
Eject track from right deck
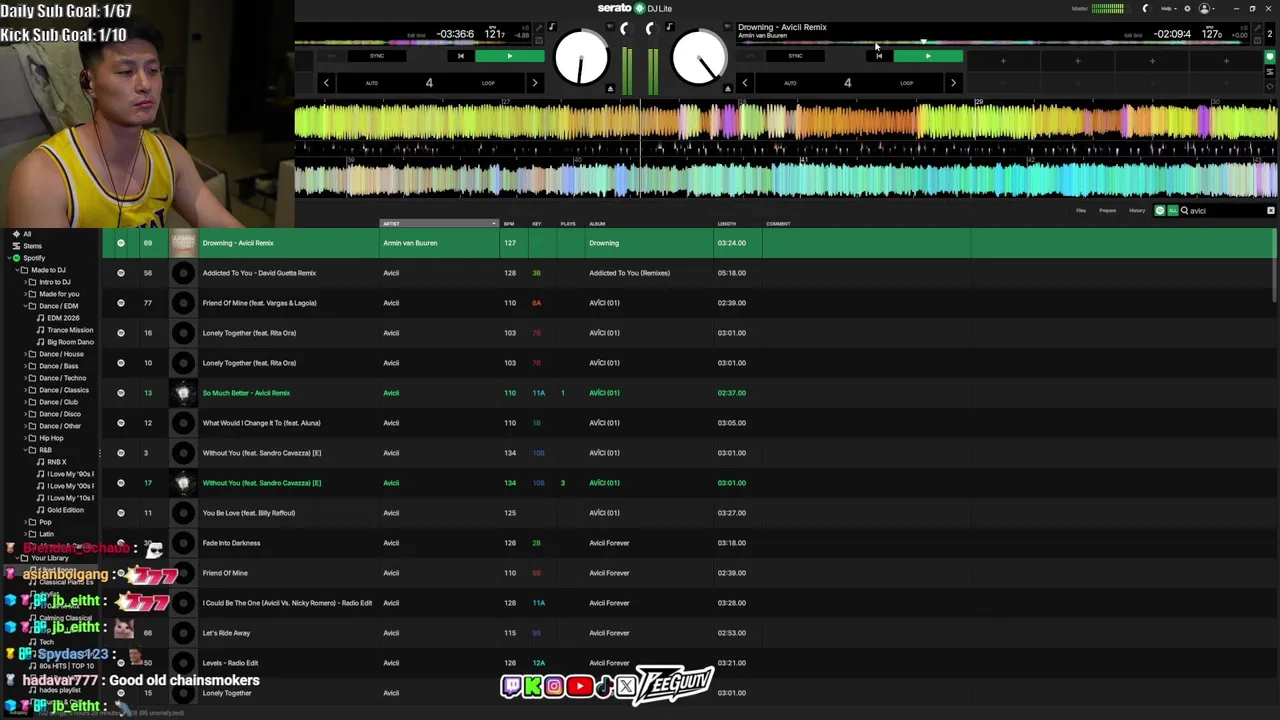pos(727,89)
